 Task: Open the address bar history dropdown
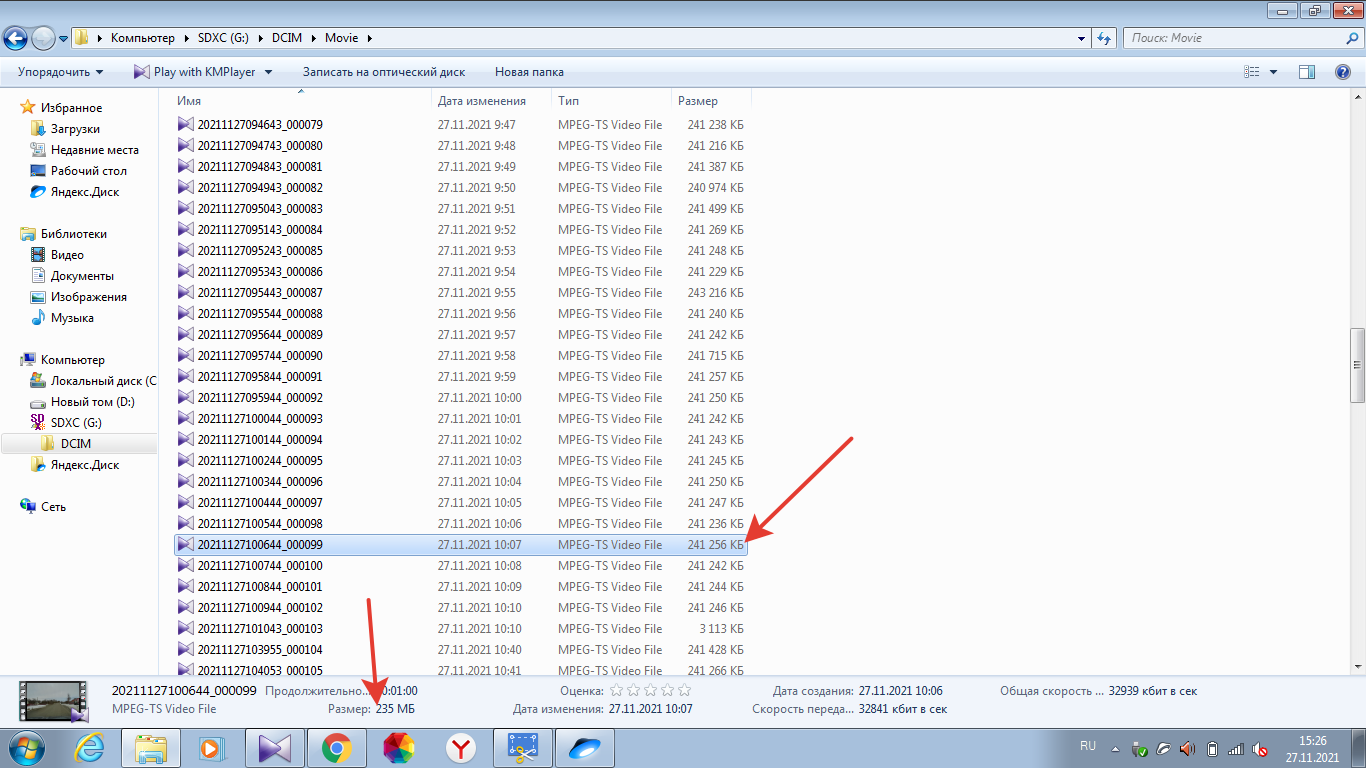(x=1082, y=38)
